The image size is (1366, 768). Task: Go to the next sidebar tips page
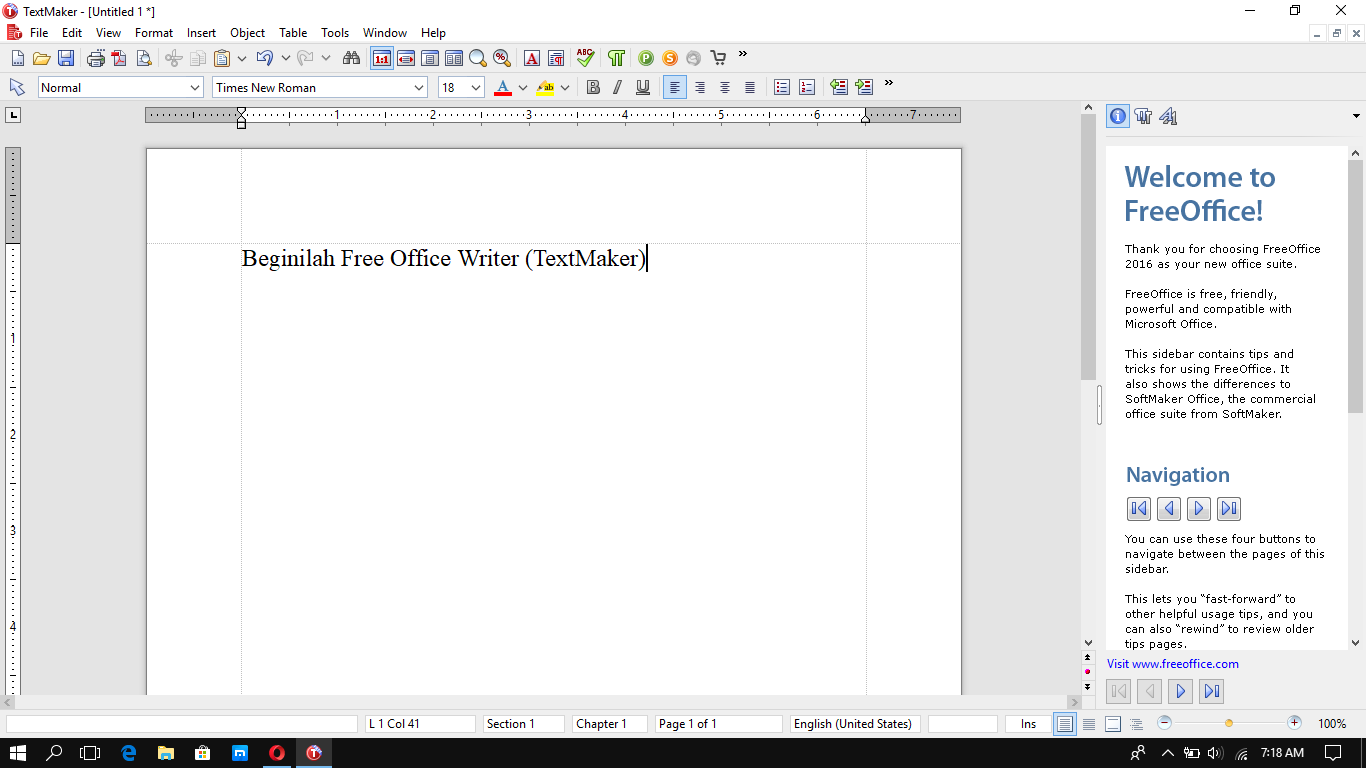click(1181, 691)
